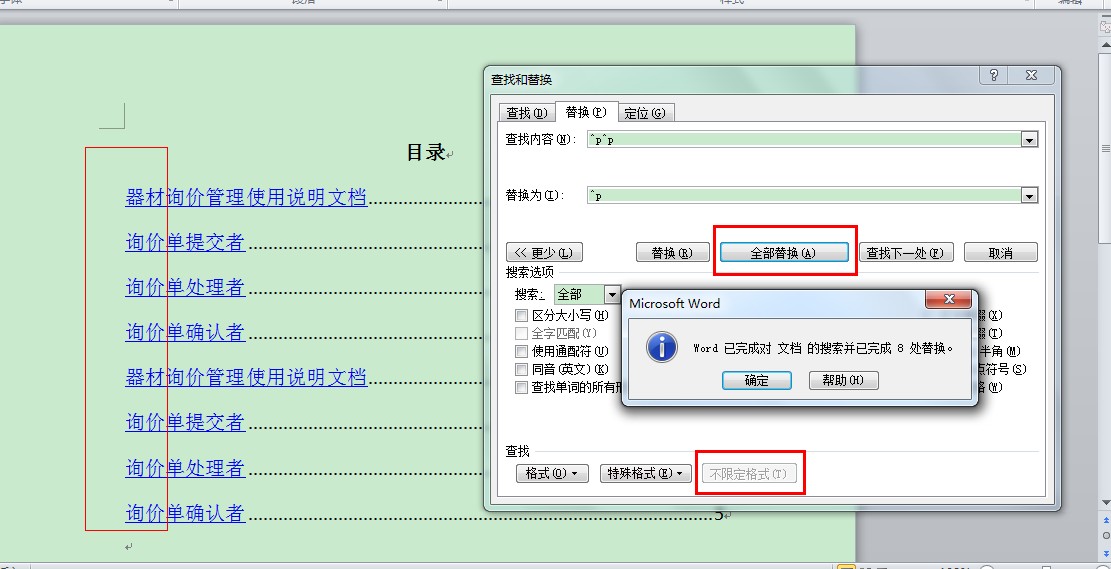Viewport: 1111px width, 569px height.
Task: Close the Microsoft Word message box
Action: coord(948,299)
